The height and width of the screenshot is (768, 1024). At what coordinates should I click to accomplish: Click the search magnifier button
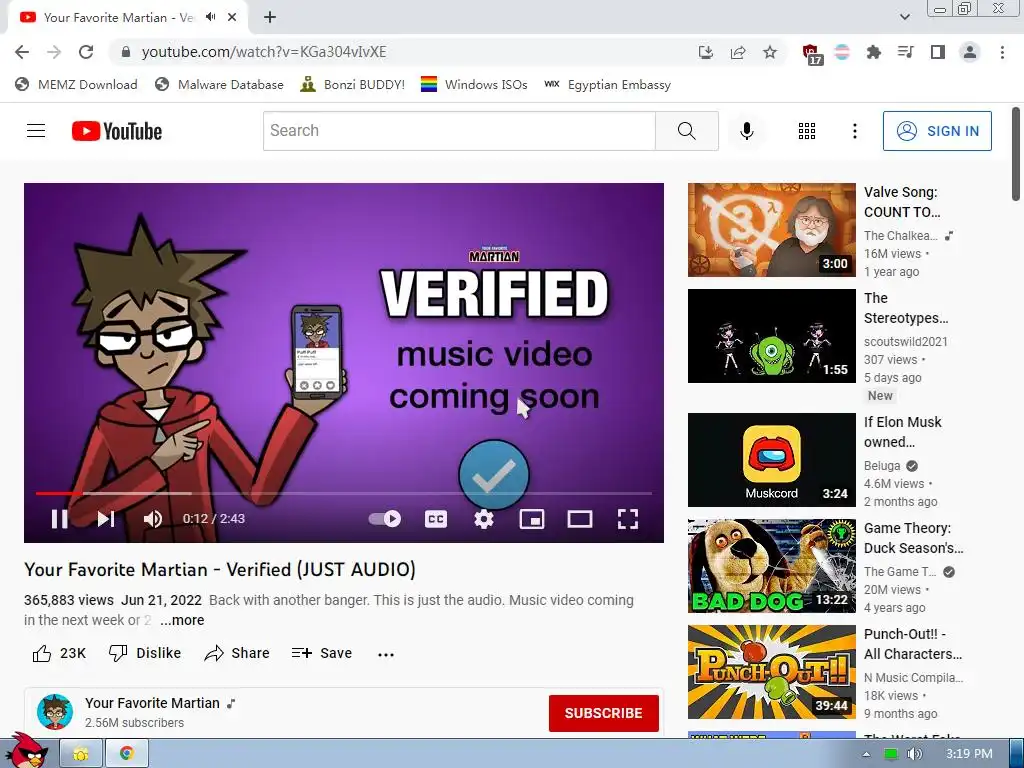[x=686, y=131]
